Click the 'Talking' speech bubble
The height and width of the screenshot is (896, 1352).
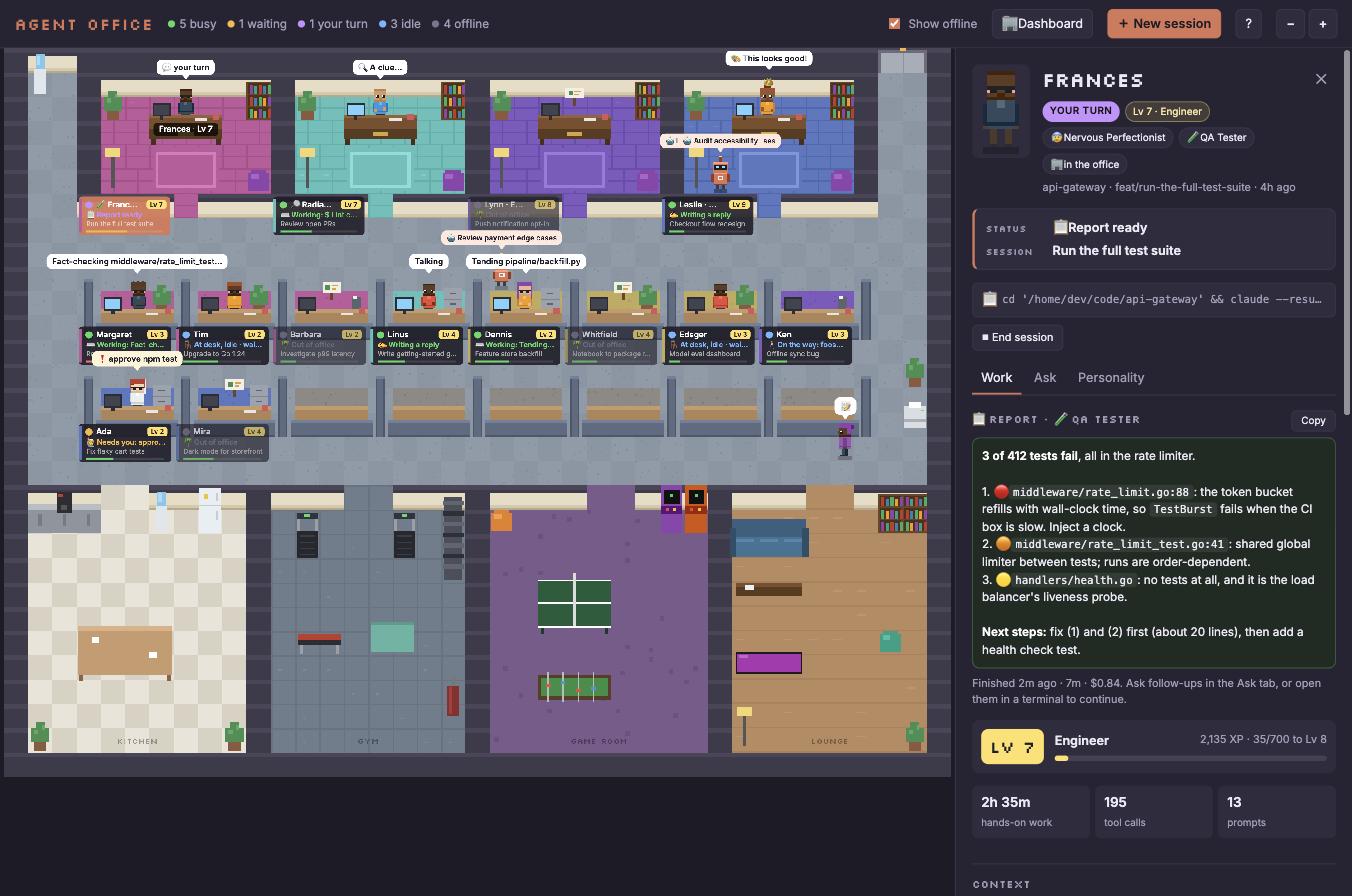(x=428, y=261)
